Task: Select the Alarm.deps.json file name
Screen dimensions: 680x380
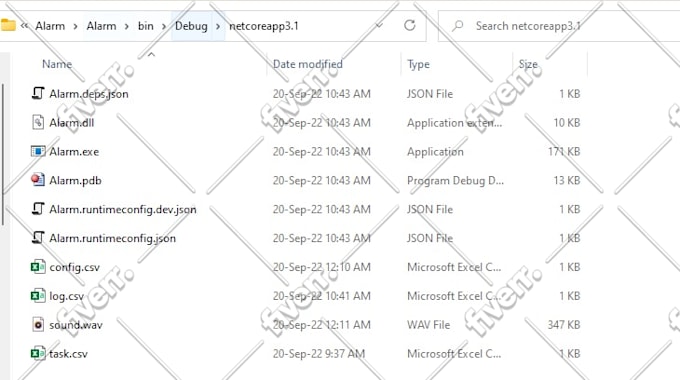Action: [89, 94]
